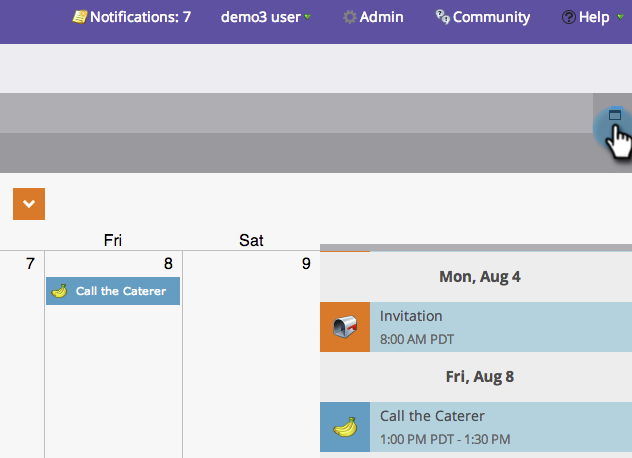Click the day 9 calendar cell
This screenshot has height=458, width=632.
click(250, 350)
